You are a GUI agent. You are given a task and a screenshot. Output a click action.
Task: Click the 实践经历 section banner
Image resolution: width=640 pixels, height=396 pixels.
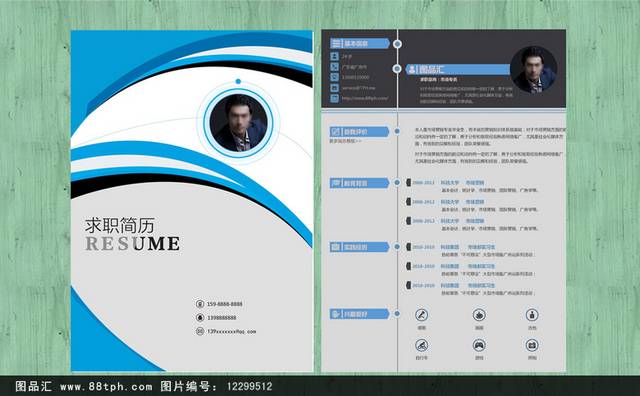(360, 247)
